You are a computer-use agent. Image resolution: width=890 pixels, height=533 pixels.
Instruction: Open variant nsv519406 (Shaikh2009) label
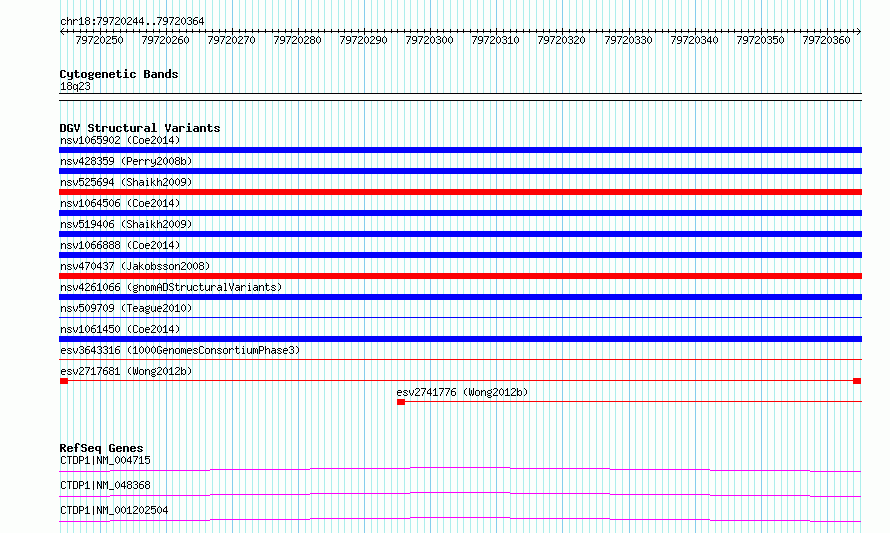point(126,224)
